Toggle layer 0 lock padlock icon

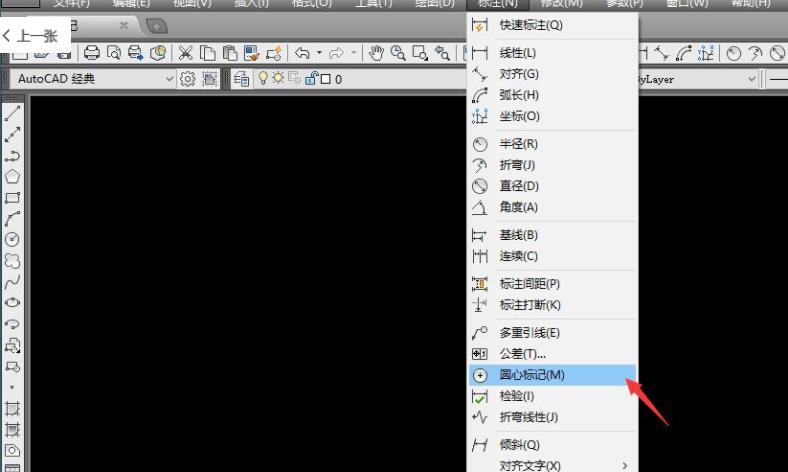tap(312, 78)
